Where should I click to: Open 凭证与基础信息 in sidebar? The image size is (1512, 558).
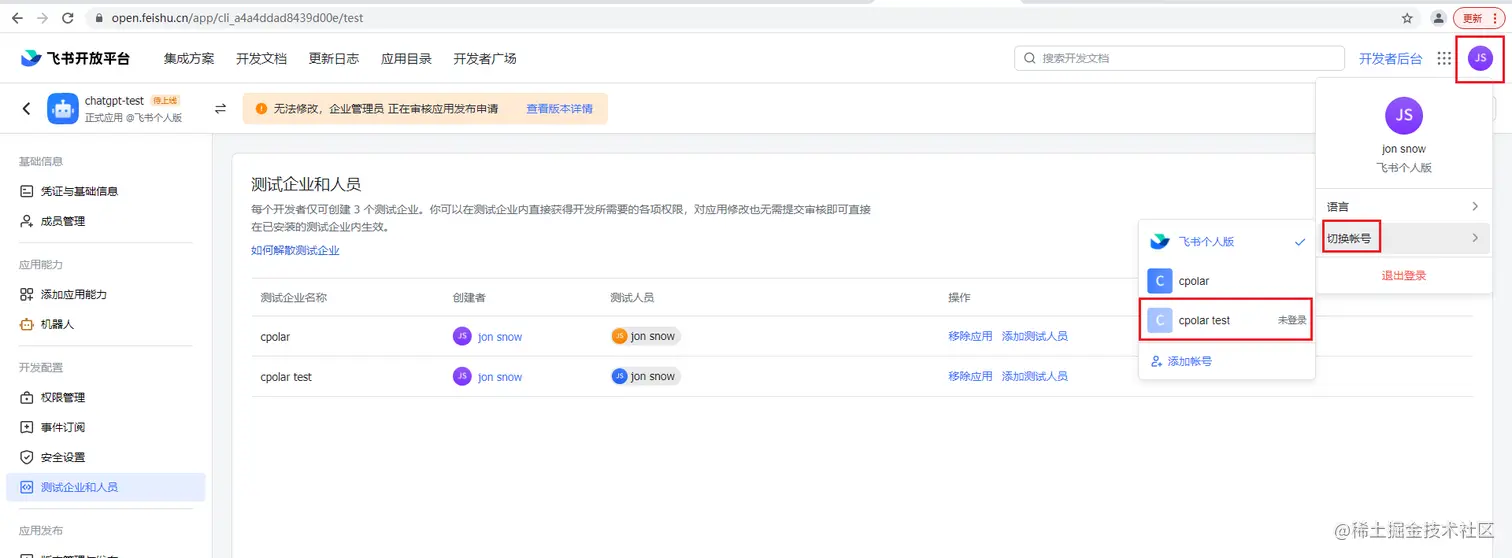79,191
